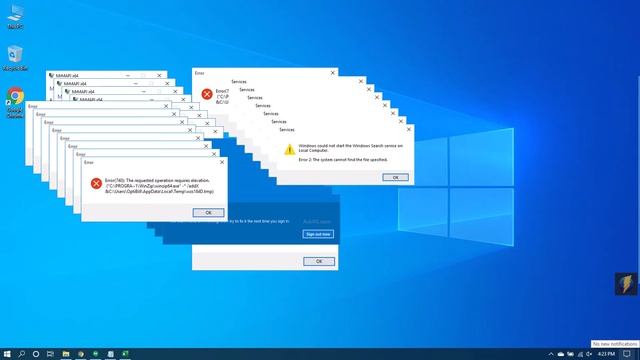Open the Recycle Bin desktop icon

[15, 58]
